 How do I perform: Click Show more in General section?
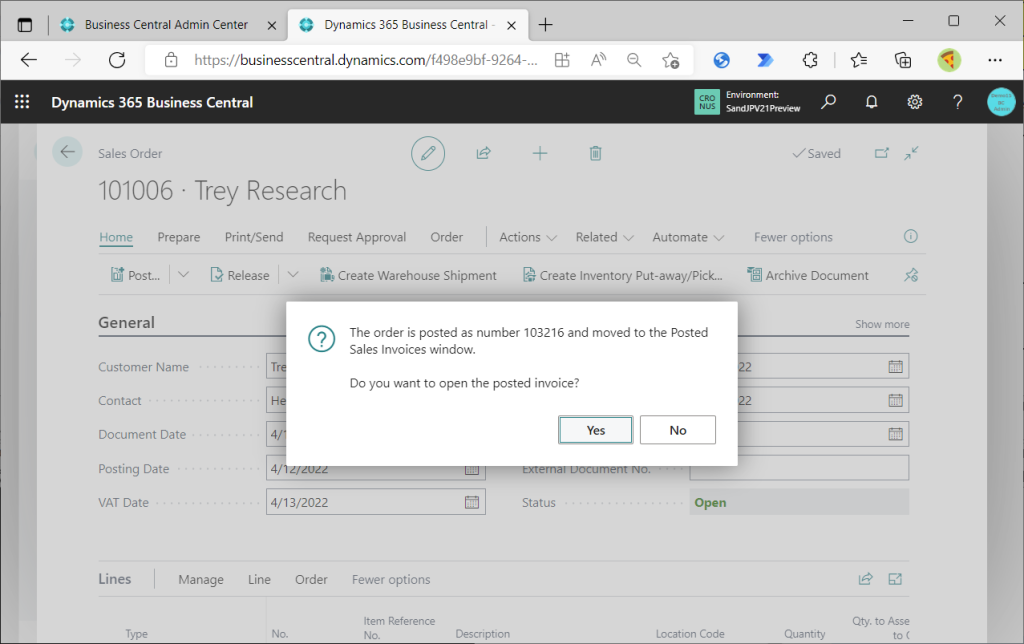[x=882, y=324]
